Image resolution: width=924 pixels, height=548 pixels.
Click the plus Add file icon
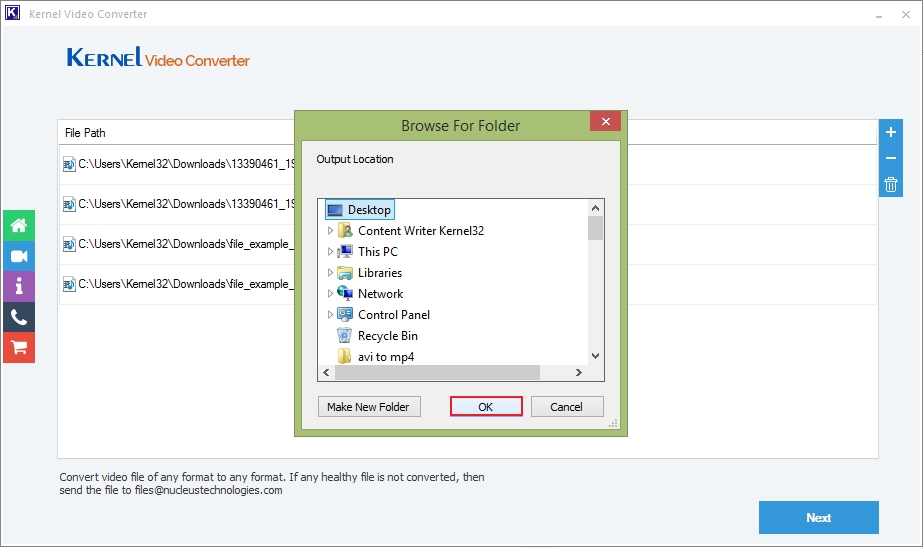[x=890, y=132]
